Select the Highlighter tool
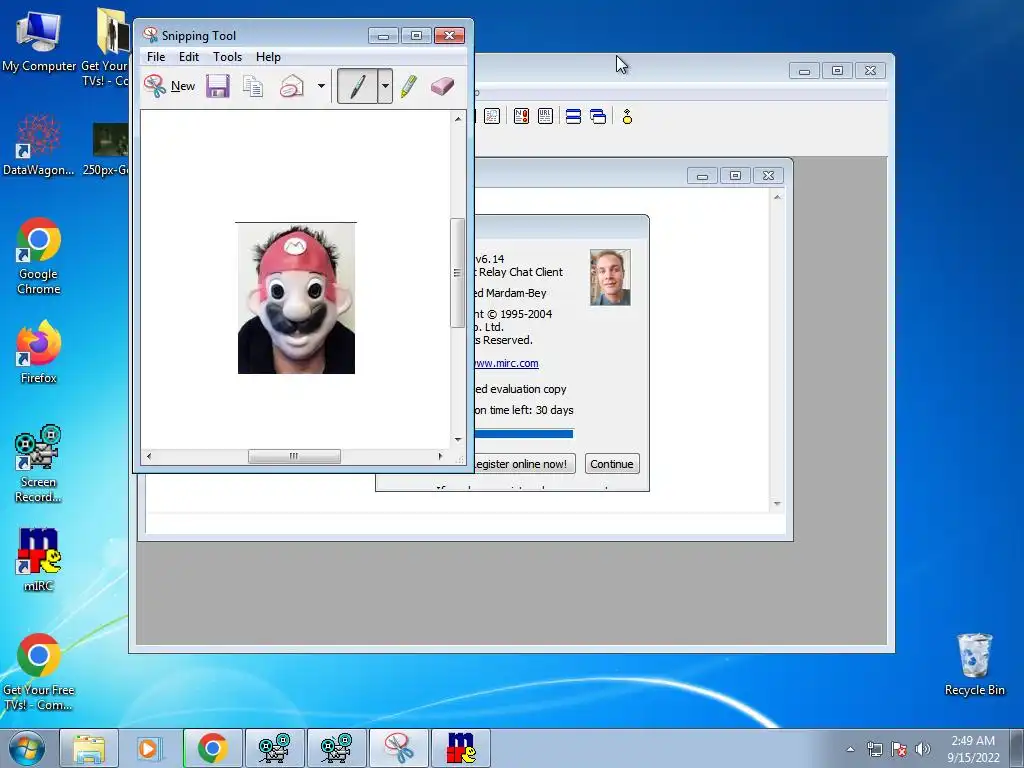This screenshot has height=768, width=1024. [409, 86]
